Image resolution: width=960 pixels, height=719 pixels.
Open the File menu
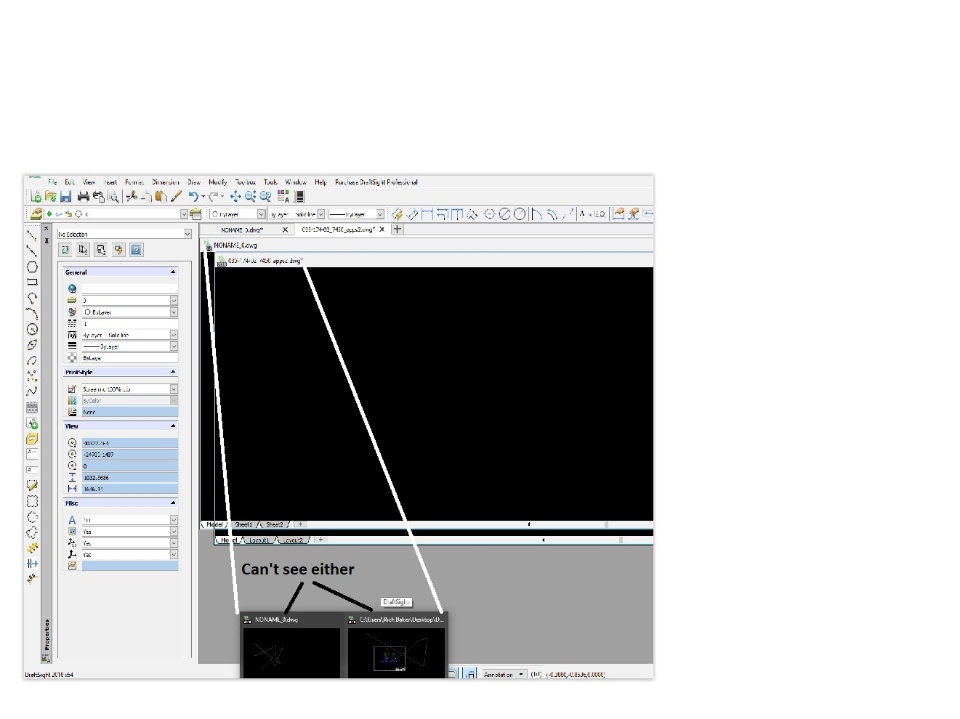[53, 182]
